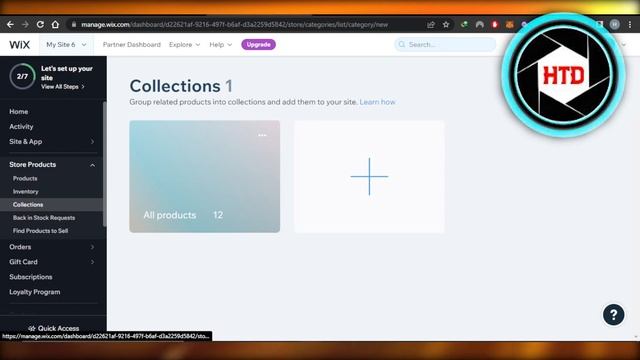Click the share icon in the address bar
The height and width of the screenshot is (360, 640).
pos(431,24)
